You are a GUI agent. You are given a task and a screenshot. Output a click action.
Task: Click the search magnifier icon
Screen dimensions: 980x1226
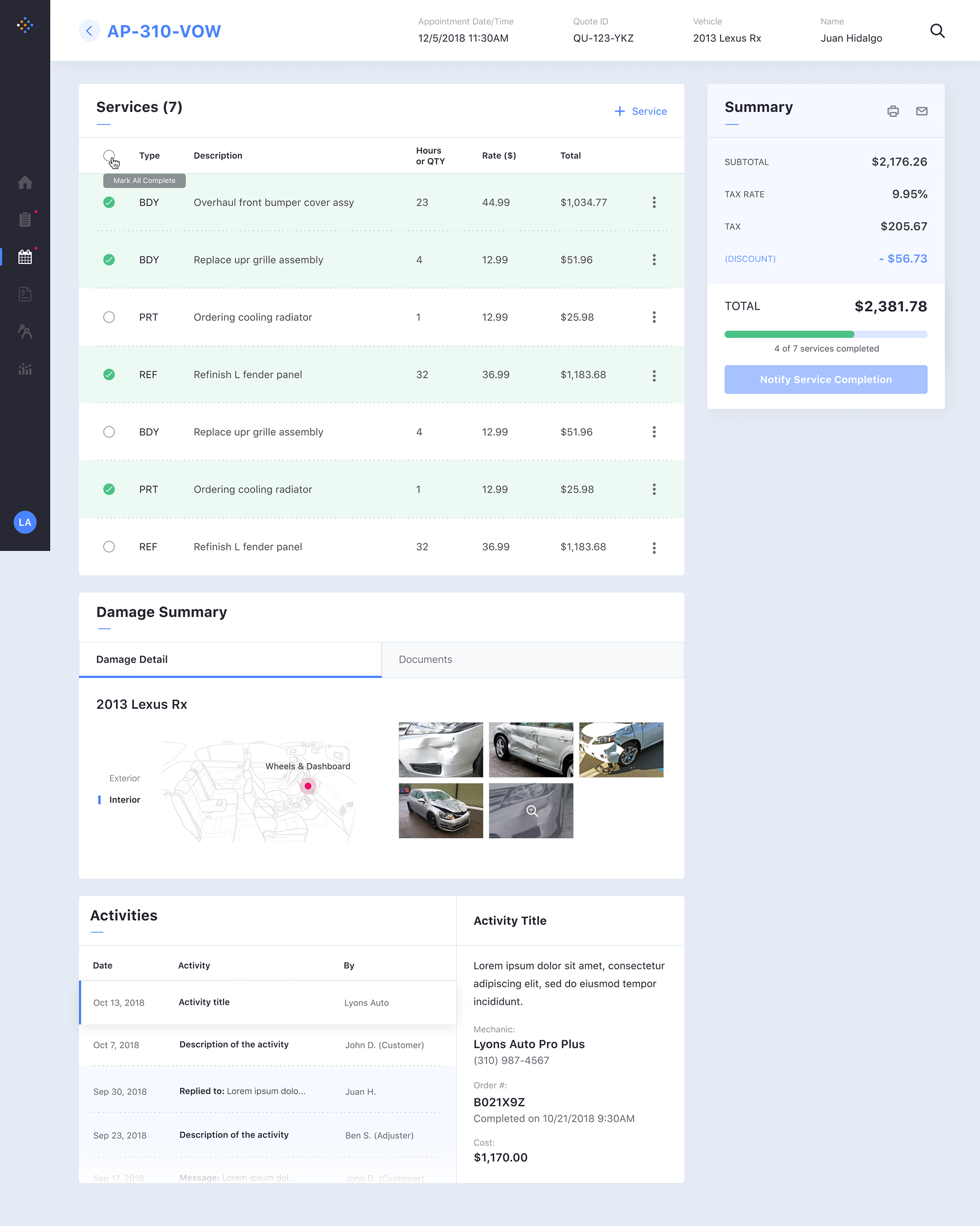coord(937,31)
